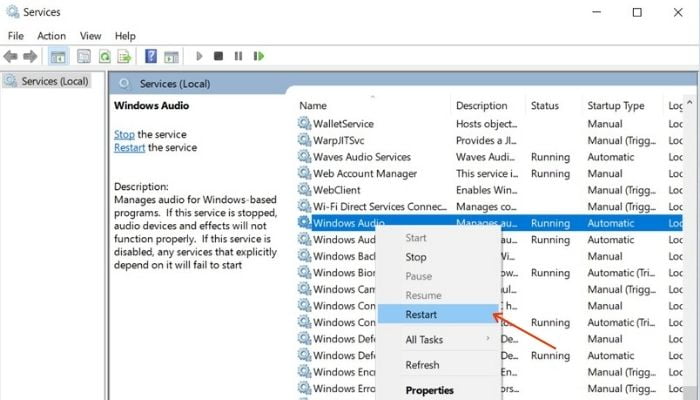Sort by the Name column header

pos(313,106)
